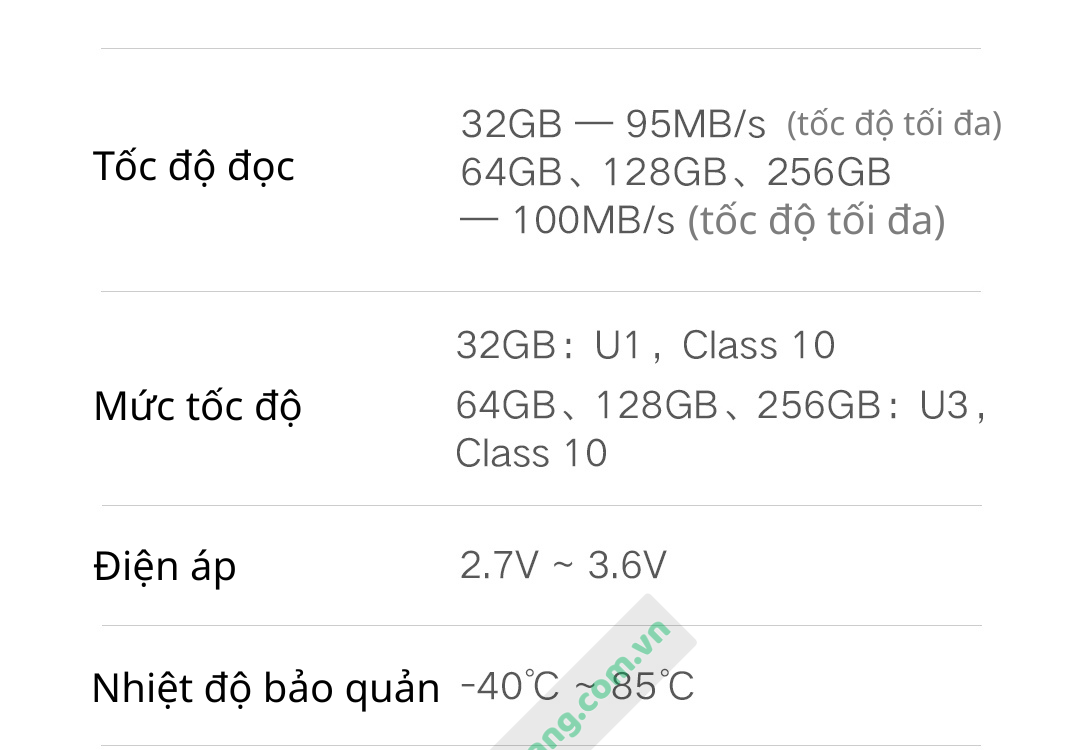Click "Class 10" below the 64GB line

tap(531, 453)
